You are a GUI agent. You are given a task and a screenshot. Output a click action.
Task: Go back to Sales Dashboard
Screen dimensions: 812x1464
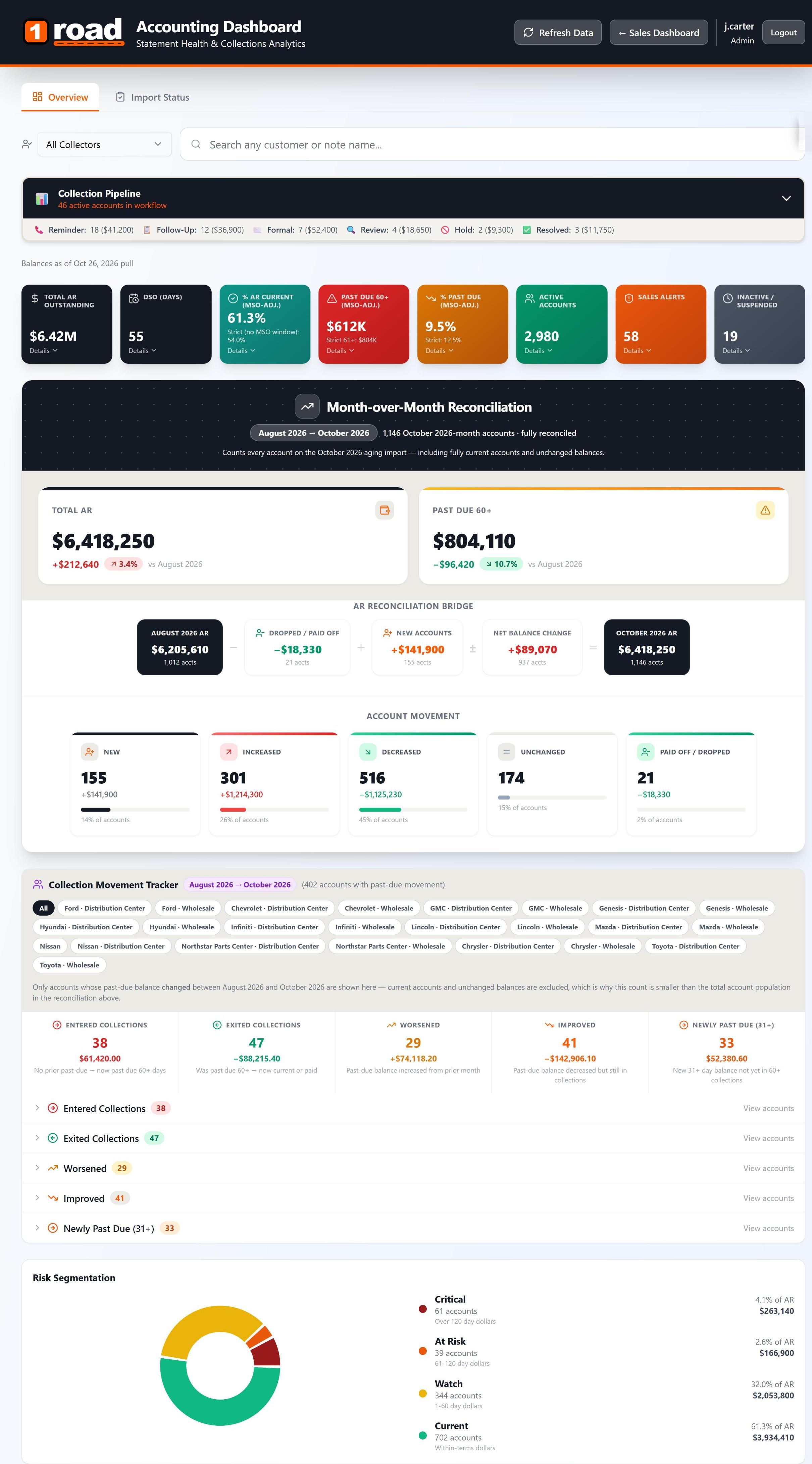coord(659,33)
